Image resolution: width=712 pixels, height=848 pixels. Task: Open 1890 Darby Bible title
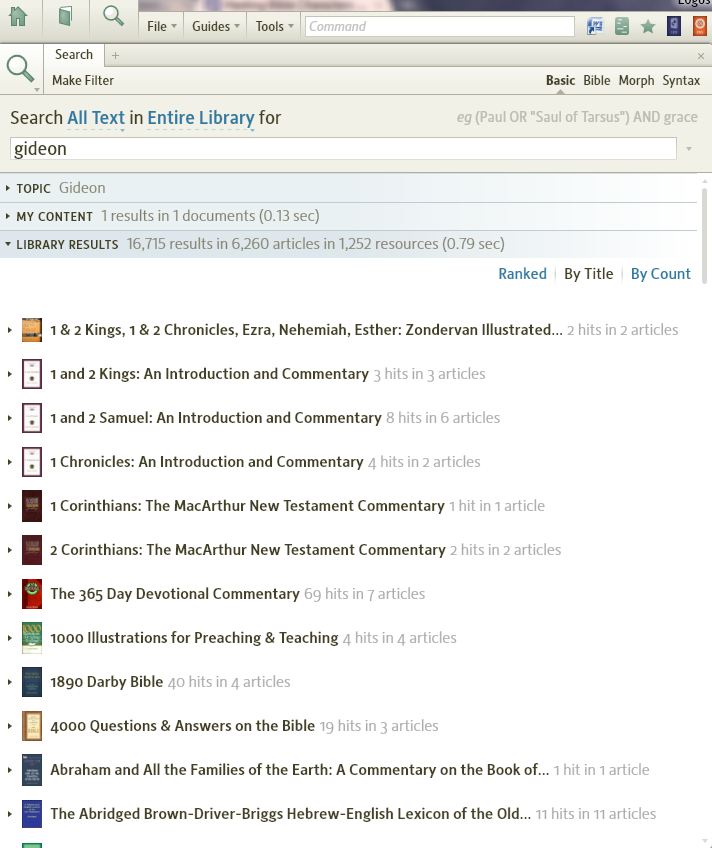coord(107,682)
